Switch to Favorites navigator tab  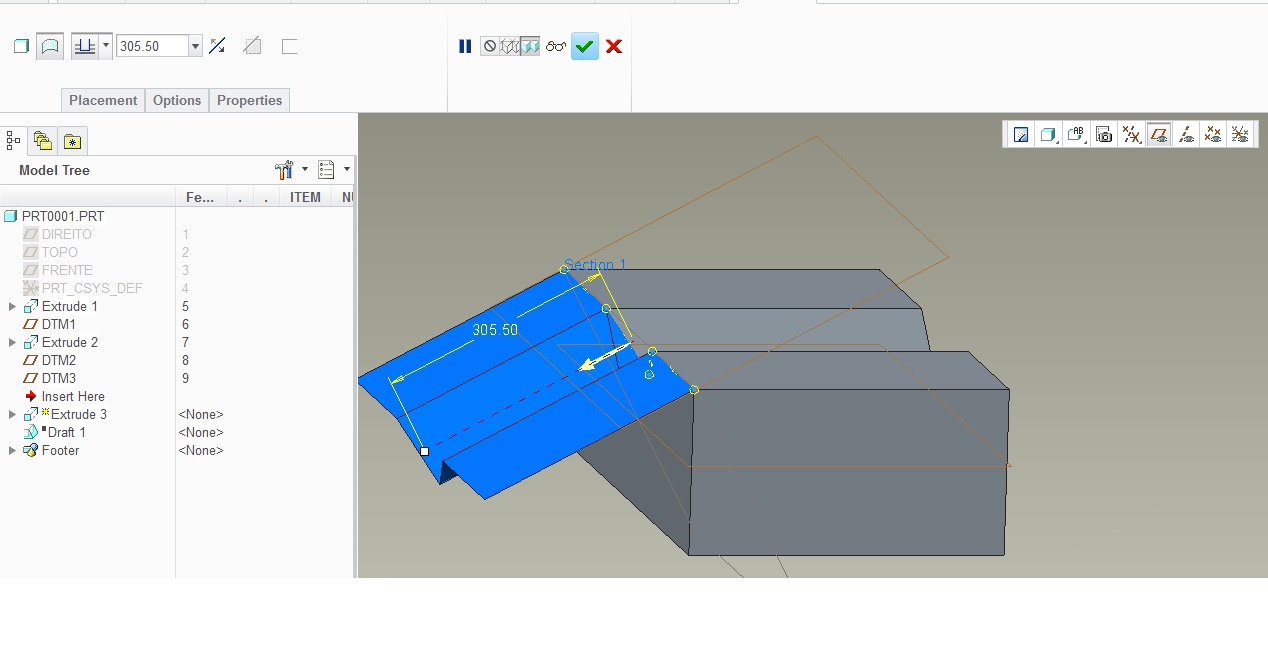click(x=72, y=141)
